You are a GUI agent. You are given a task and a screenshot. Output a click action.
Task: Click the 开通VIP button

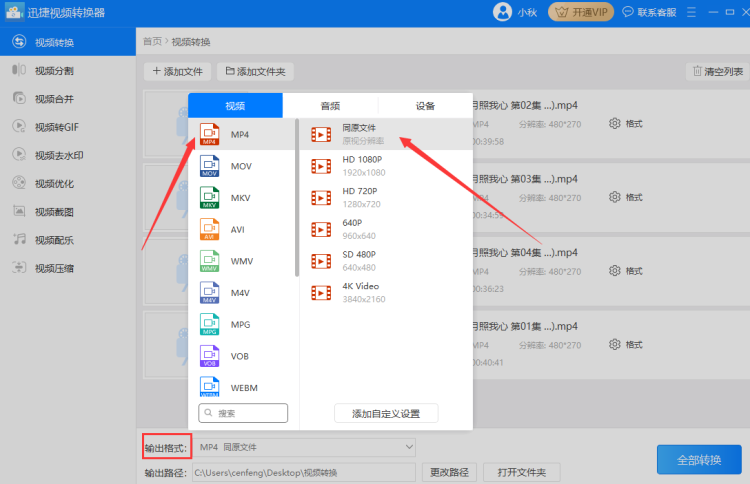tap(581, 12)
